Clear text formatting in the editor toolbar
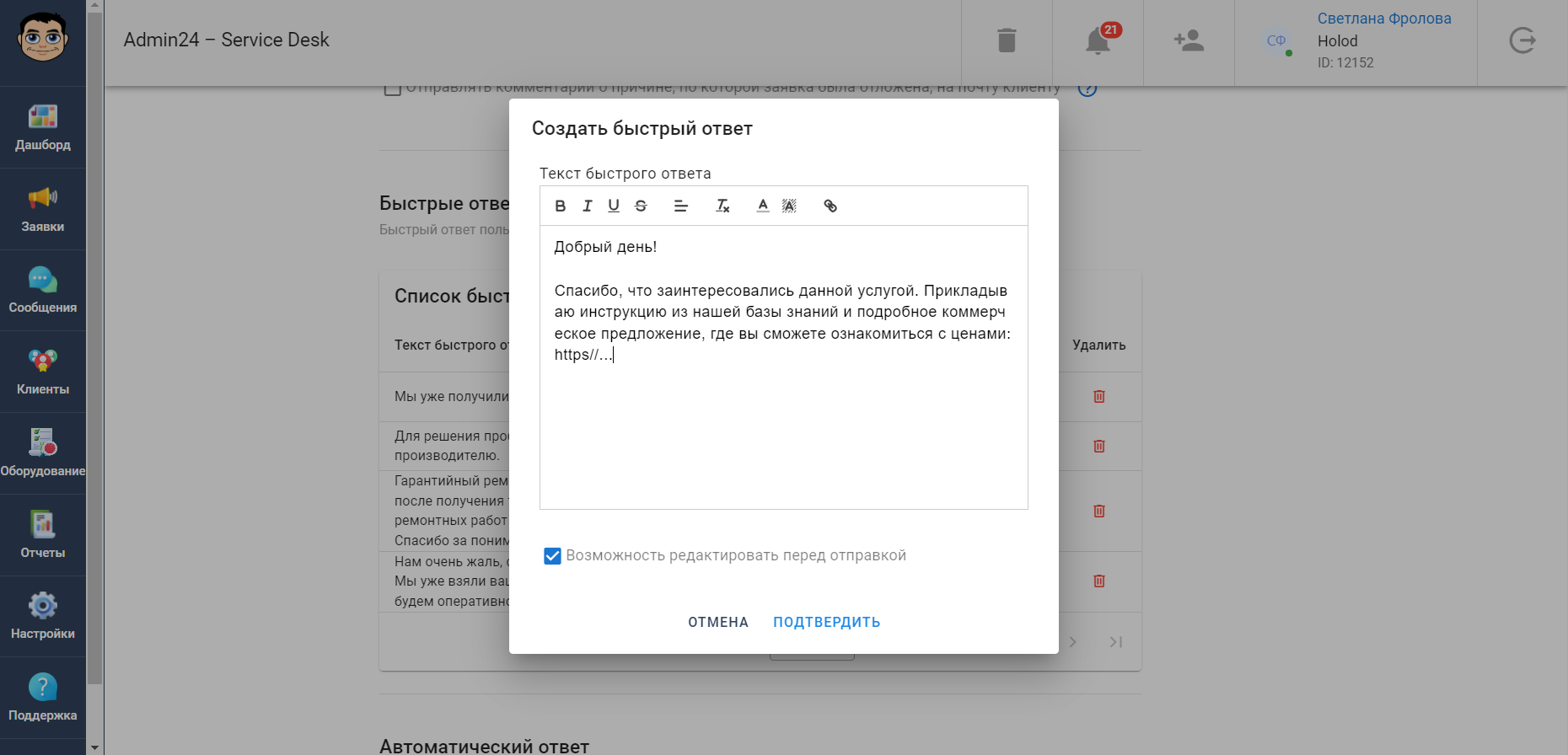Image resolution: width=1568 pixels, height=755 pixels. [722, 206]
